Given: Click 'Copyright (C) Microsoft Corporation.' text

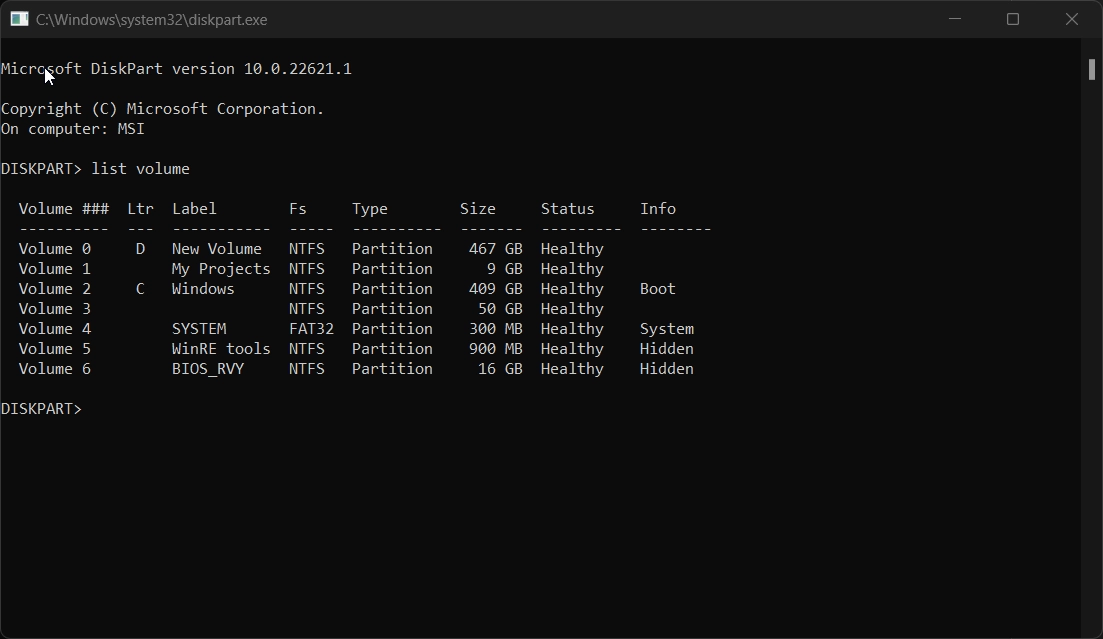Looking at the screenshot, I should 162,109.
